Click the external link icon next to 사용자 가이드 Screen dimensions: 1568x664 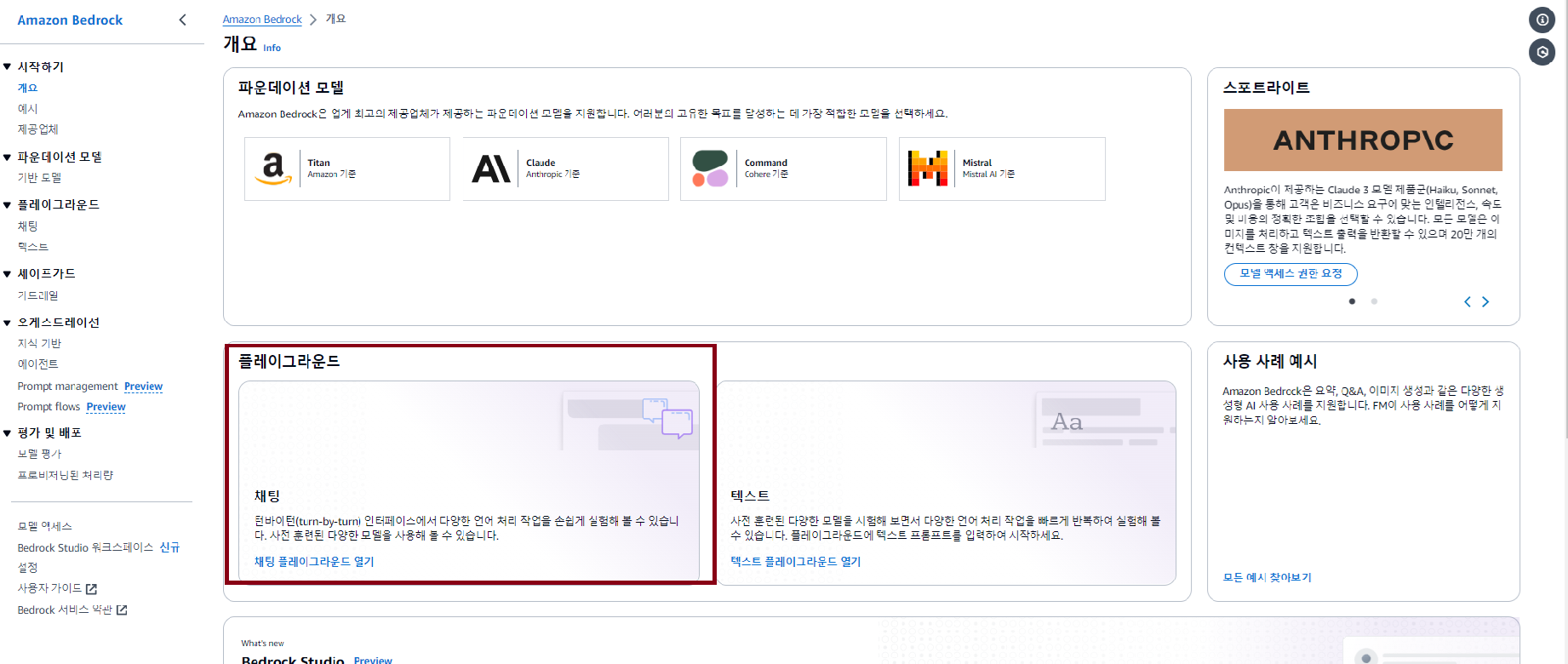tap(91, 589)
